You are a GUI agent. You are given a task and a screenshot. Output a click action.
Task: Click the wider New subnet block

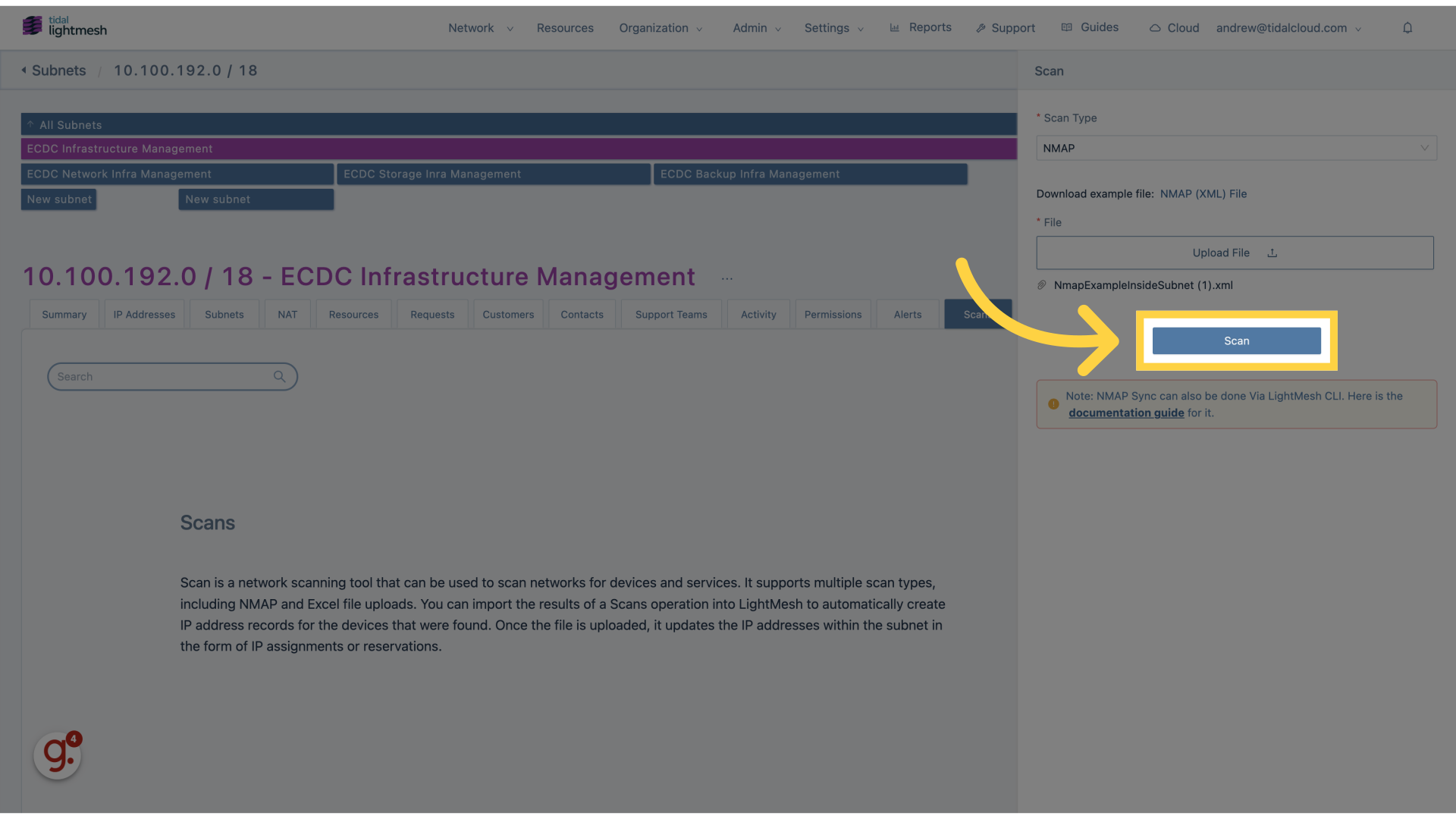pos(256,199)
